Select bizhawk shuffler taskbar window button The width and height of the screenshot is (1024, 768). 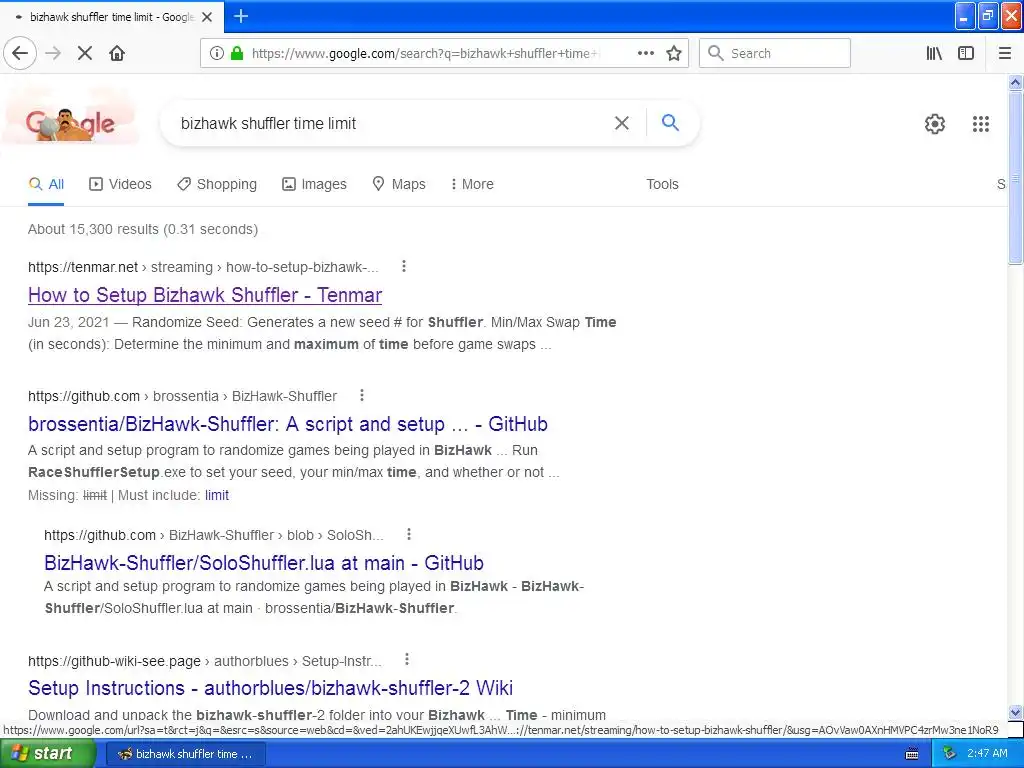click(185, 754)
